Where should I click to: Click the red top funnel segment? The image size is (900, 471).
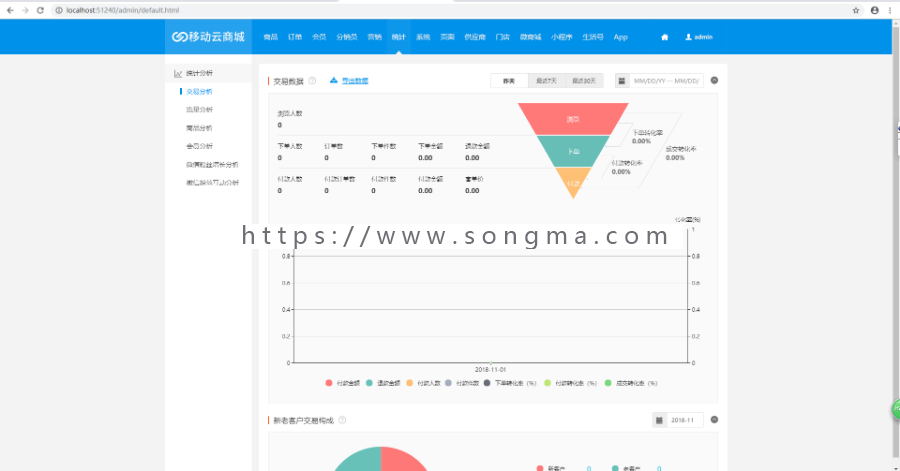coord(573,119)
